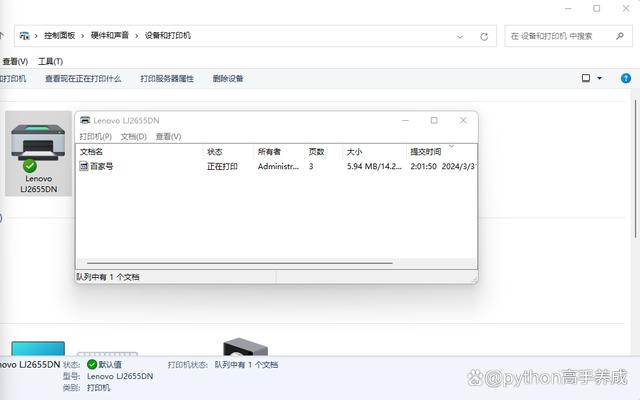Select the dark gray device icon
Viewport: 640px width, 400px height.
coord(245,347)
